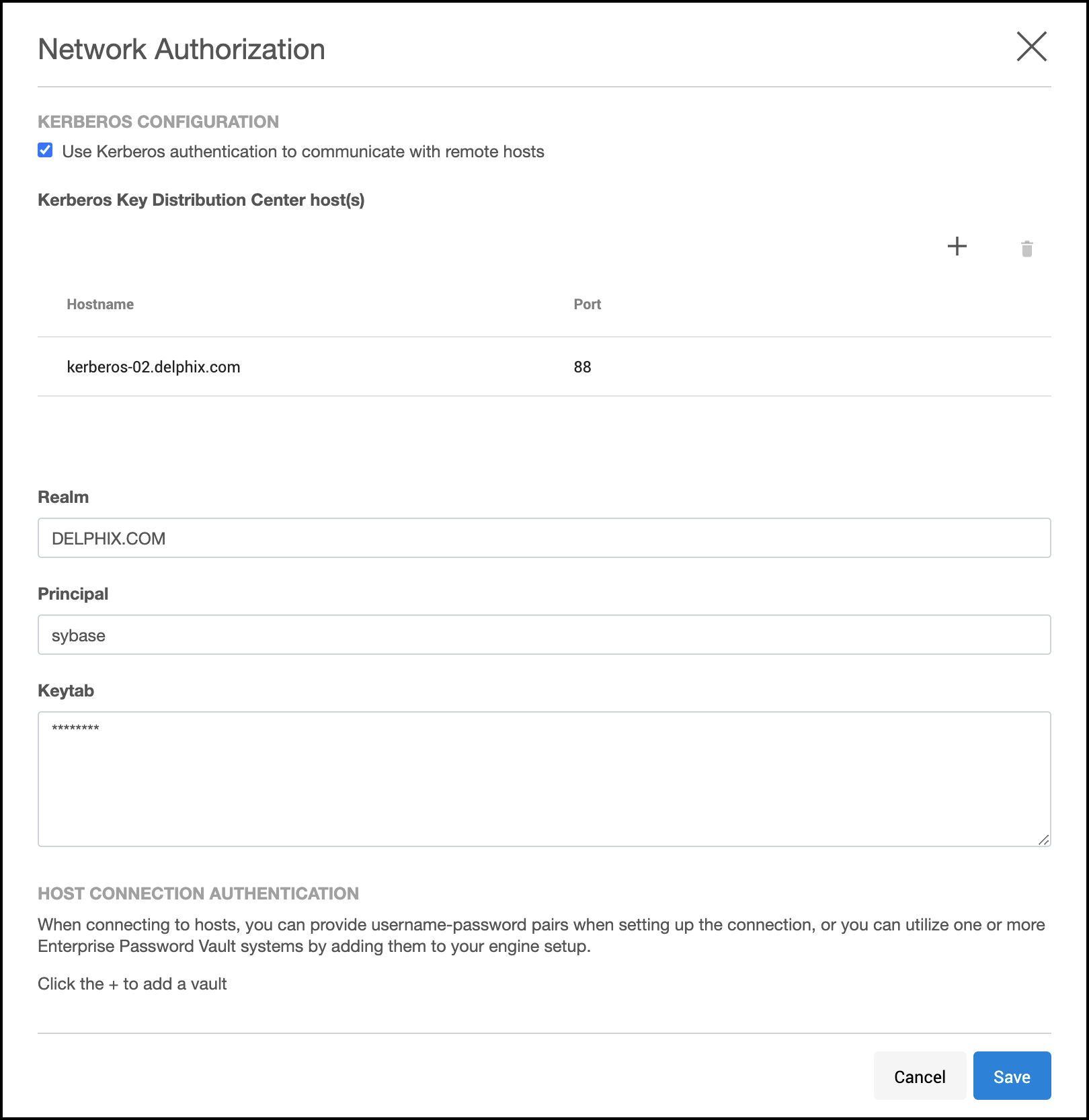The image size is (1089, 1120).
Task: Click the Hostname column header
Action: click(x=100, y=305)
